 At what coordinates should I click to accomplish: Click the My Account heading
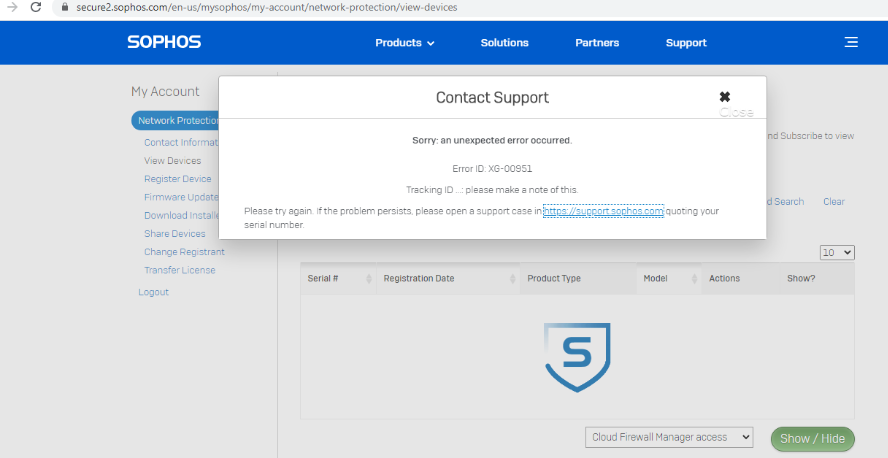click(165, 91)
